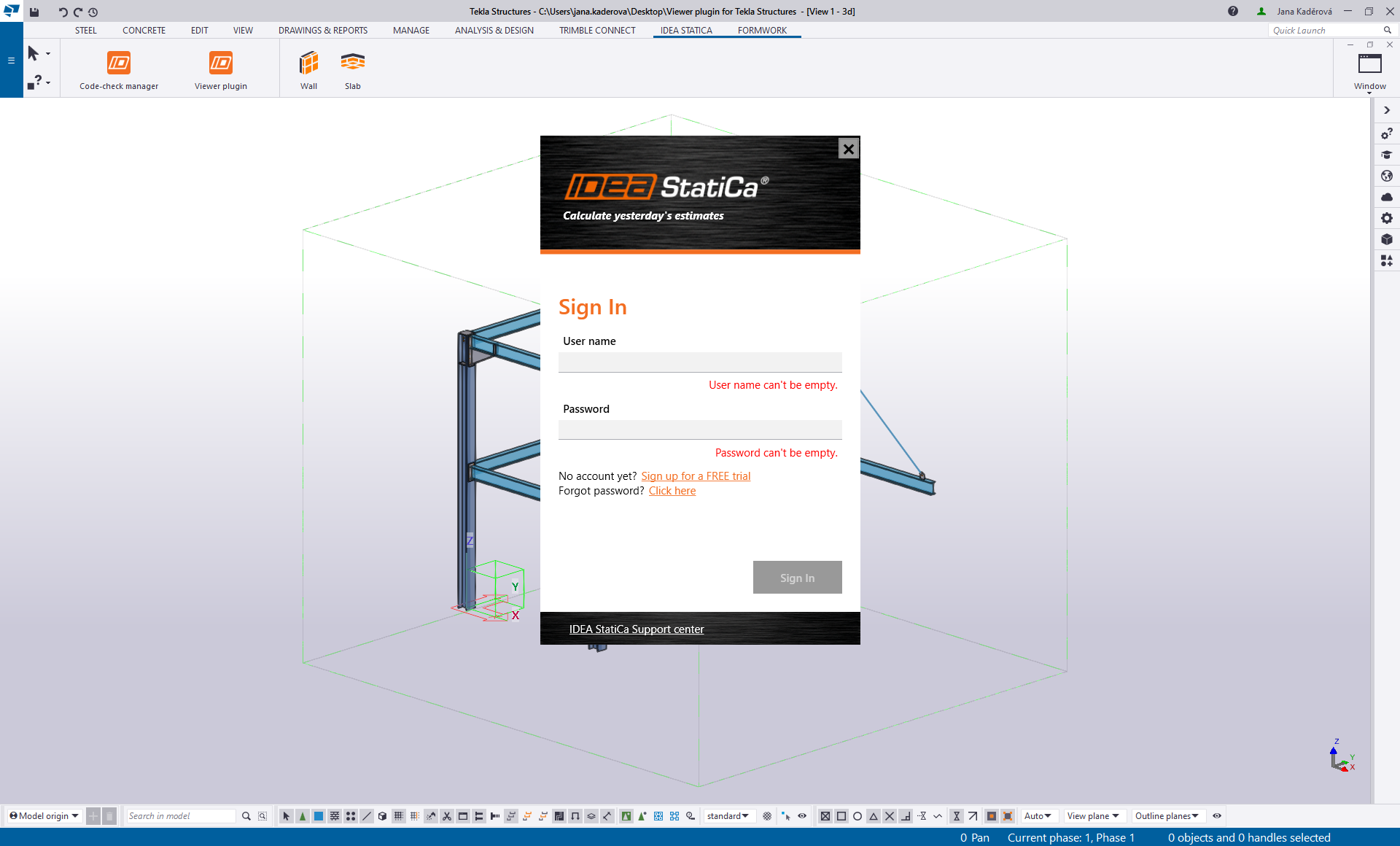Screen dimensions: 1400x846
Task: Click the Tekla help question mark icon
Action: point(1232,11)
